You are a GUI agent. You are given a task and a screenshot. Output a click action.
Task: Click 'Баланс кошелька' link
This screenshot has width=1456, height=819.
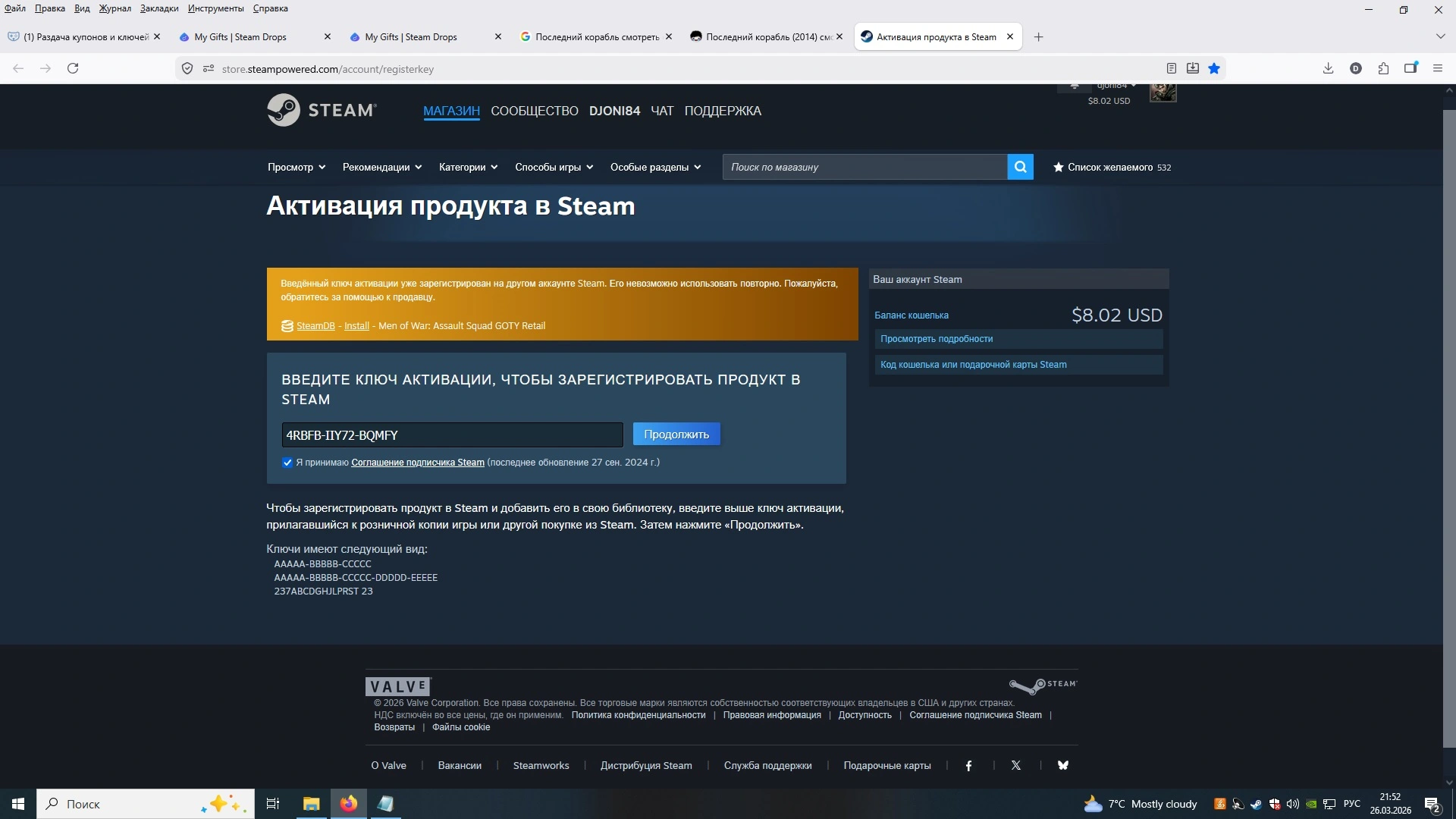point(912,315)
